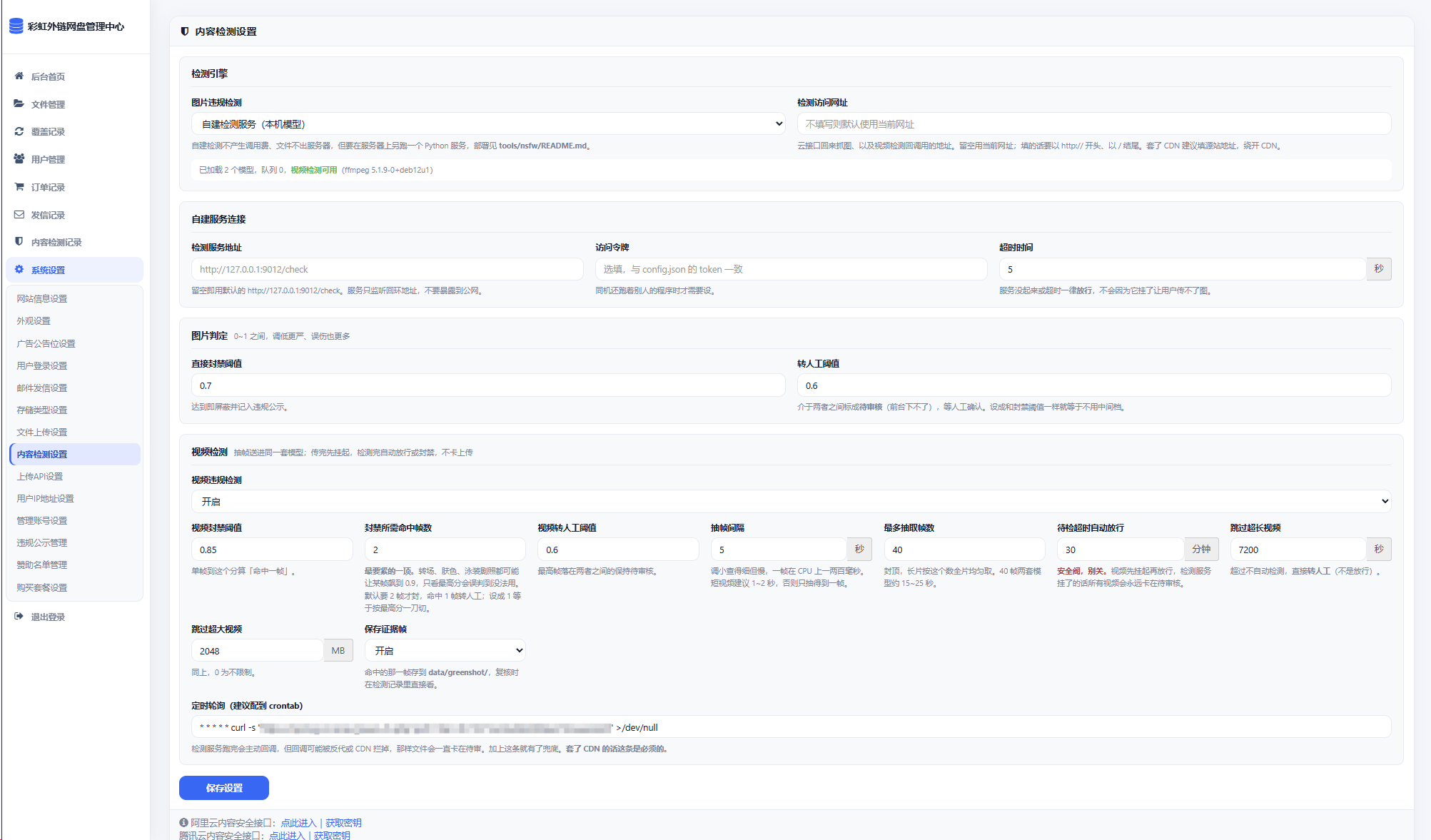Click the 最多抽取帧数 field showing 40

click(x=964, y=550)
